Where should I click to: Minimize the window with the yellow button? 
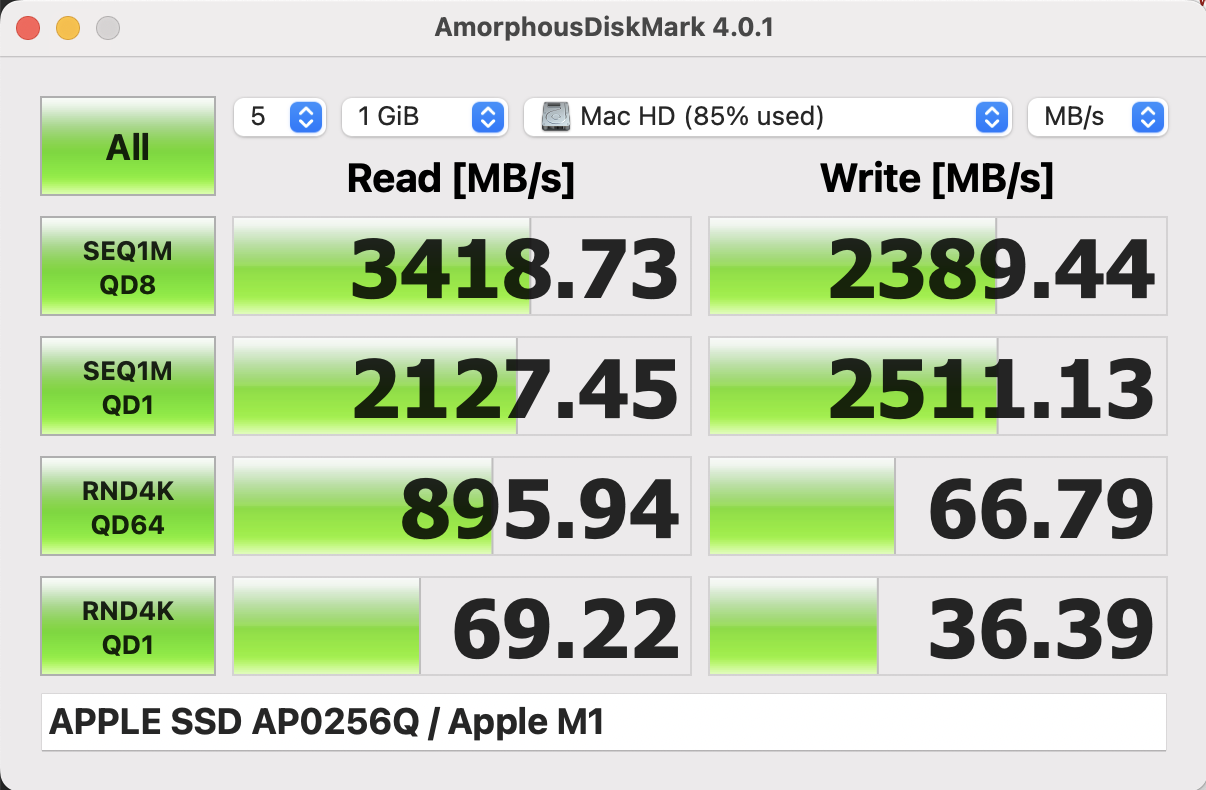coord(68,28)
